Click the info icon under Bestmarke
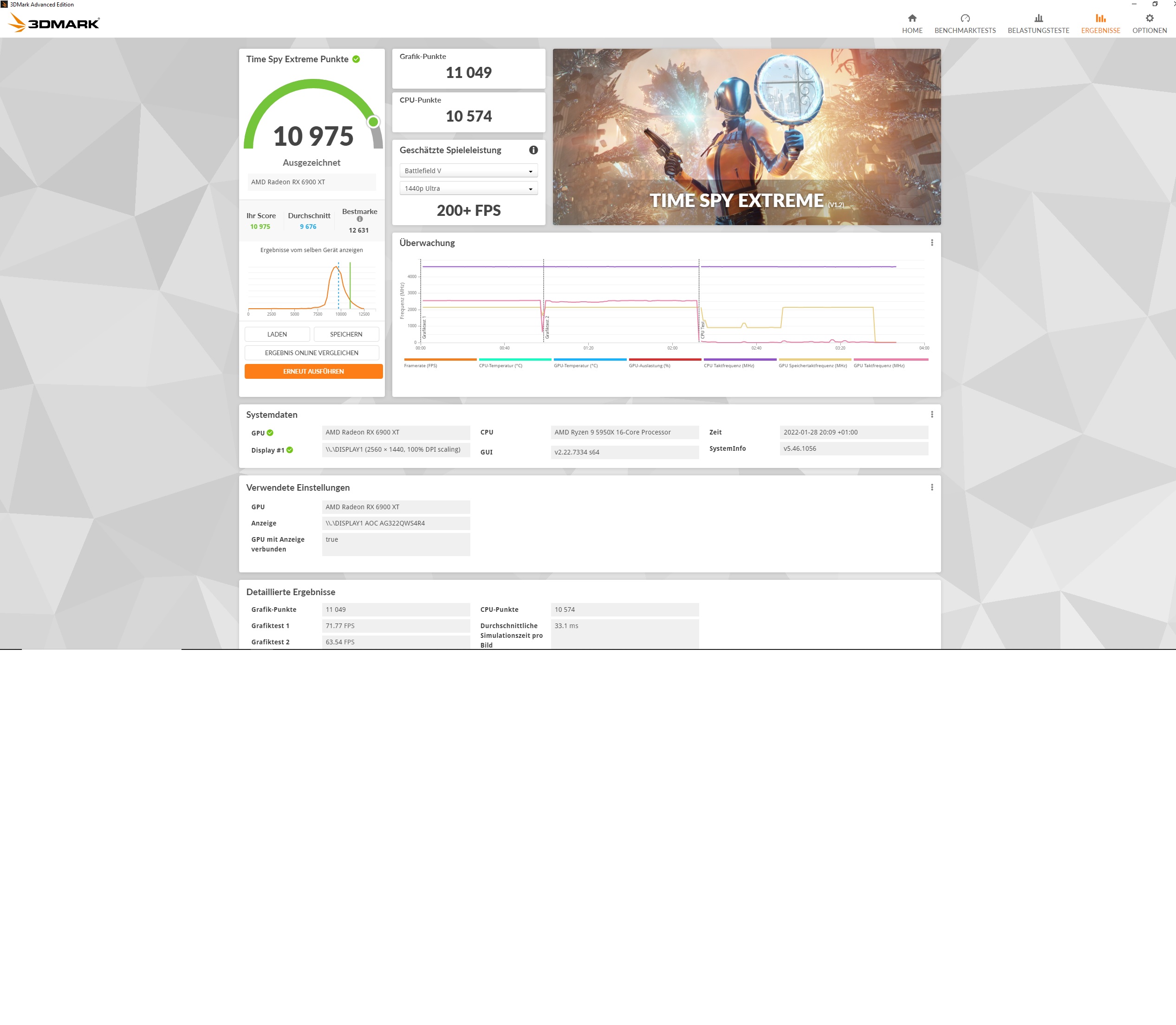 [360, 219]
